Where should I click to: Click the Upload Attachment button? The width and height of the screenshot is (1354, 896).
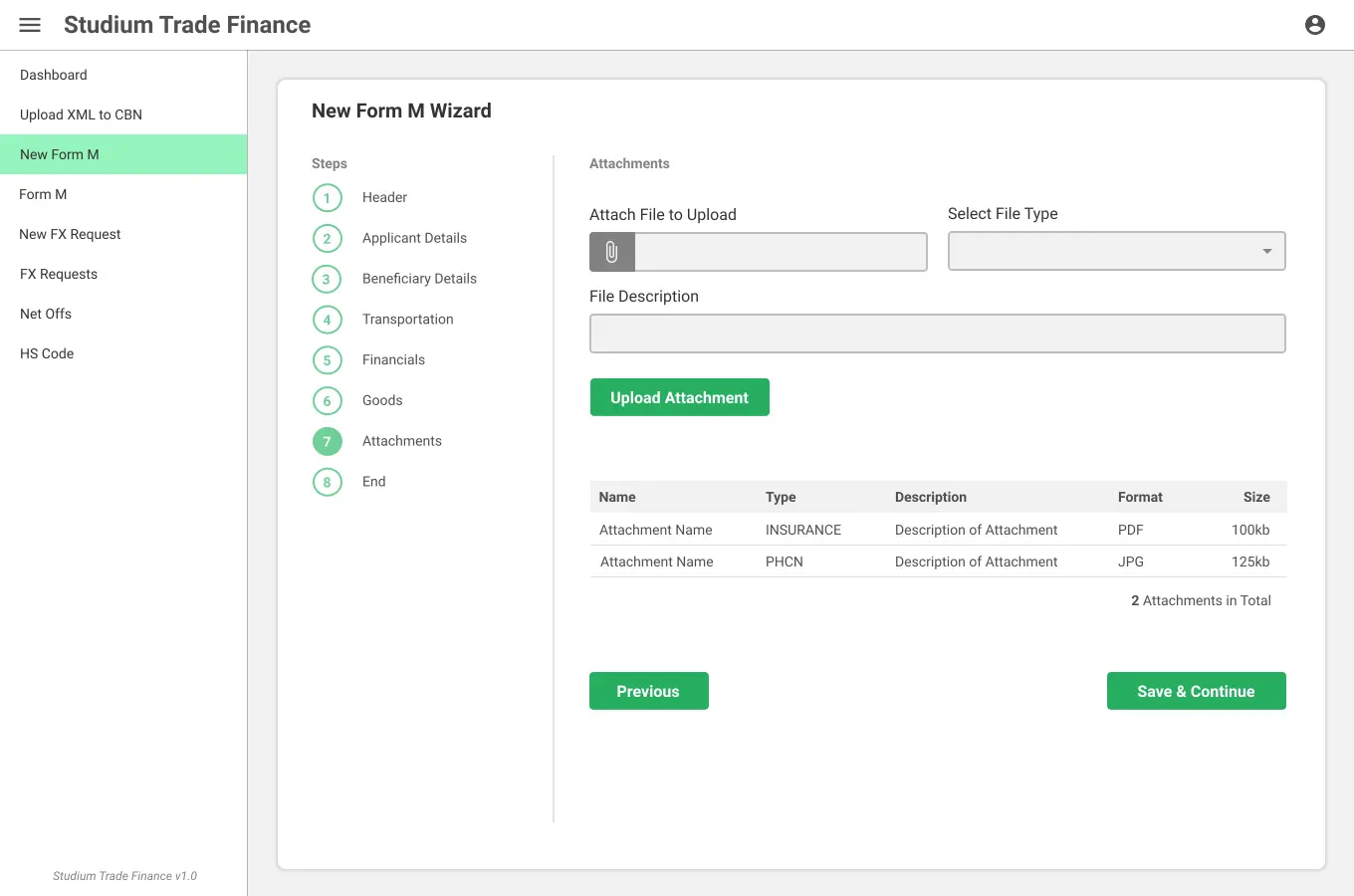[679, 397]
